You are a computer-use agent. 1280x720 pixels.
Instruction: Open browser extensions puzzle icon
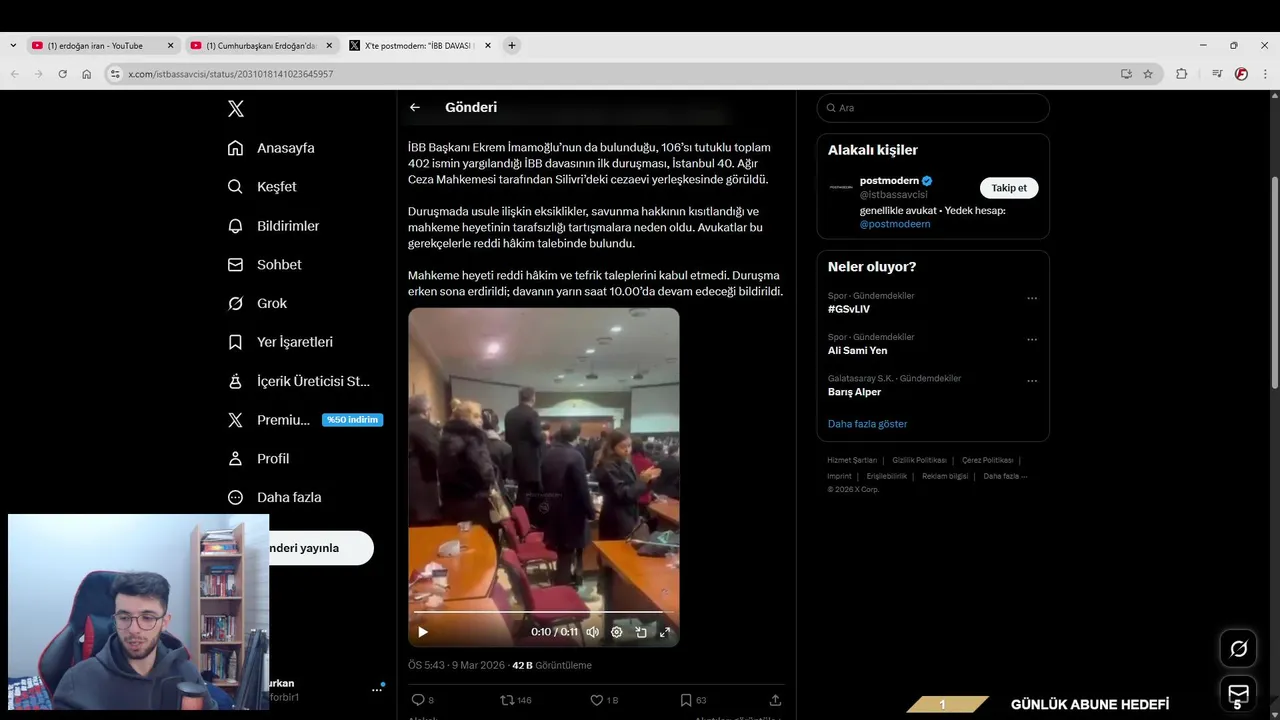tap(1181, 74)
